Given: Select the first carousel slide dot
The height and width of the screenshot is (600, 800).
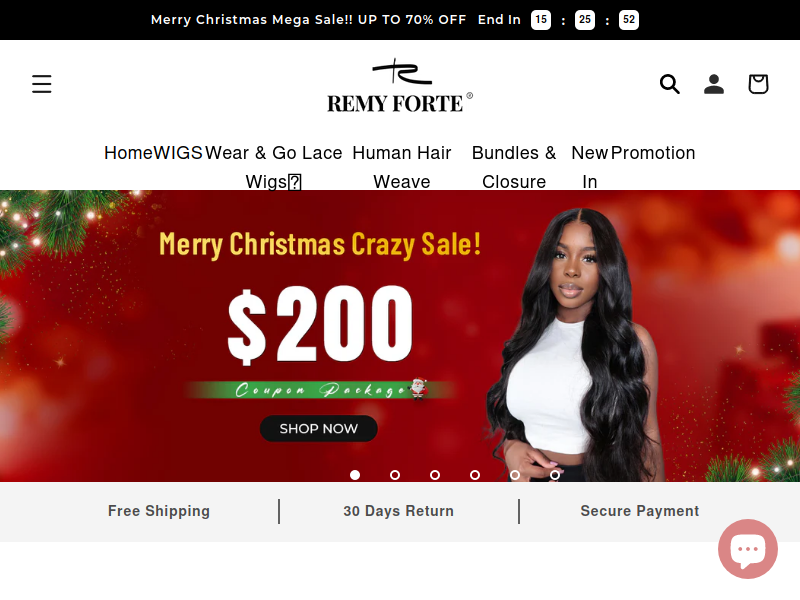Looking at the screenshot, I should click(355, 475).
